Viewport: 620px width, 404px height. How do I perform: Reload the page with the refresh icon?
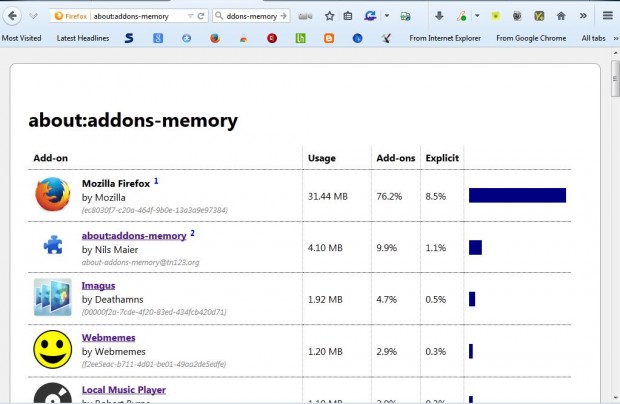coord(201,16)
